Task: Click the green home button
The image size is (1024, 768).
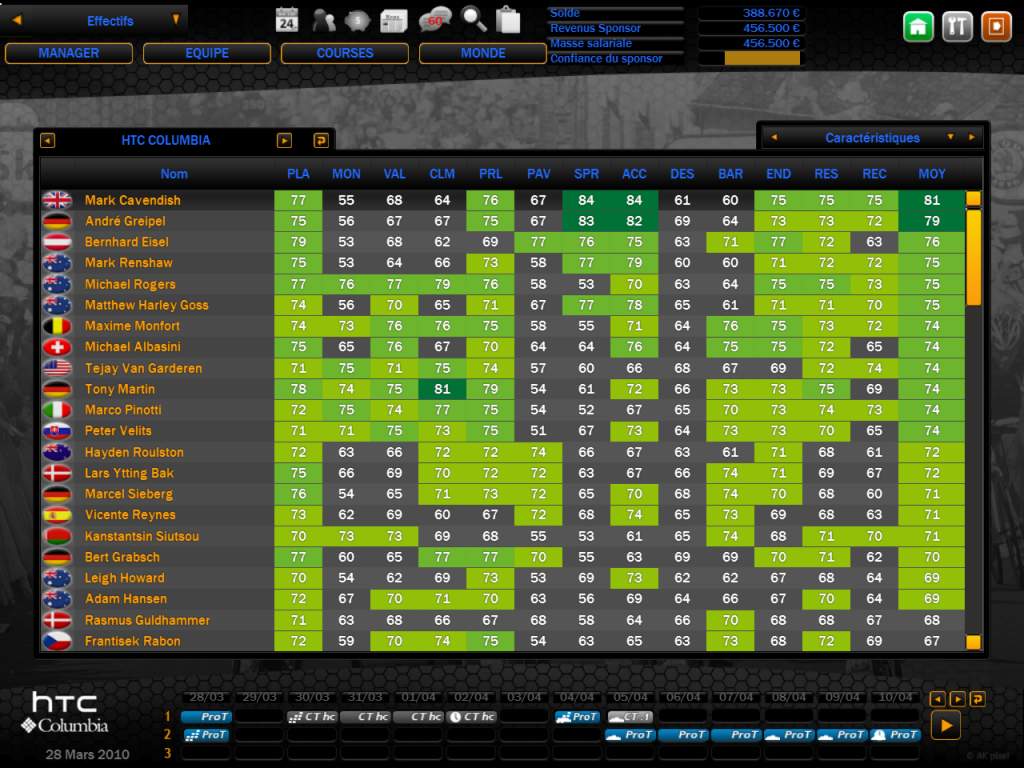Action: (918, 27)
